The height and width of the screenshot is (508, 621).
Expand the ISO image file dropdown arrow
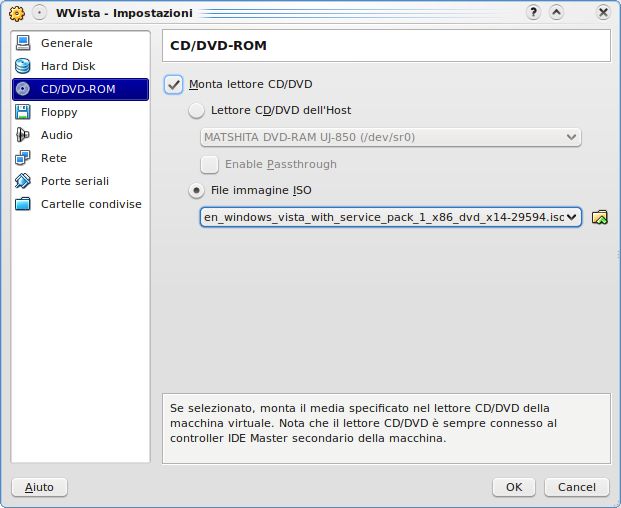click(571, 217)
